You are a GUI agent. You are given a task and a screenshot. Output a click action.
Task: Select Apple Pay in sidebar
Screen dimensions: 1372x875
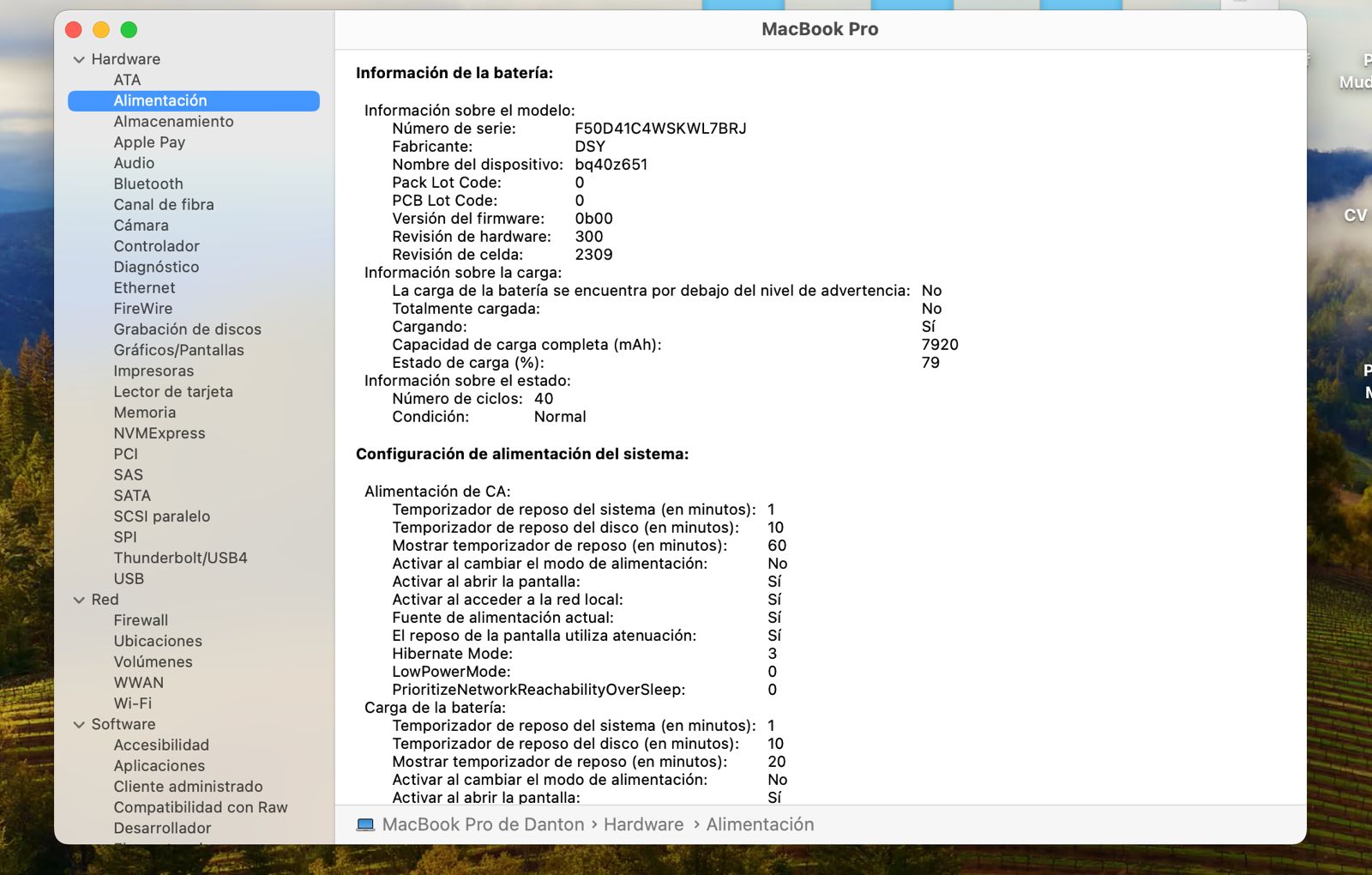[x=149, y=142]
